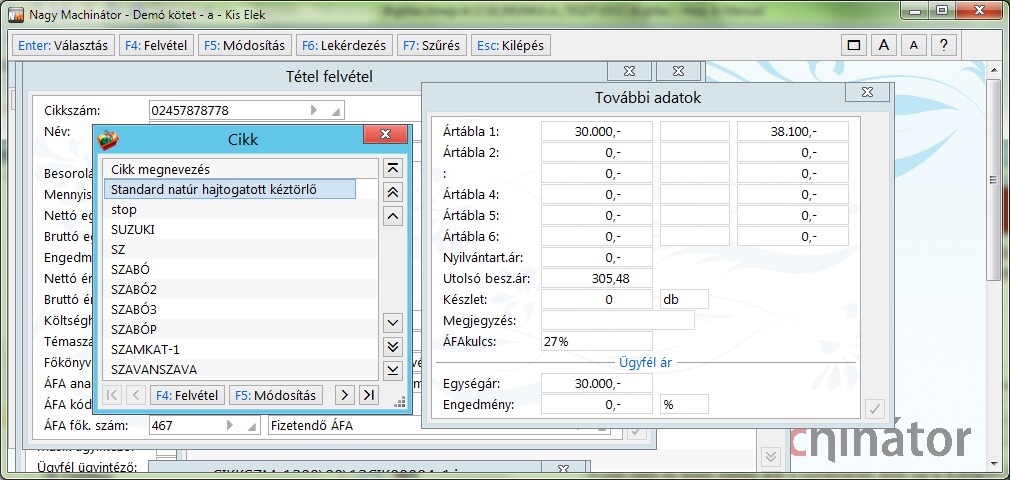This screenshot has height=480, width=1010.
Task: Click F6: Lekérdezés button
Action: tap(344, 46)
